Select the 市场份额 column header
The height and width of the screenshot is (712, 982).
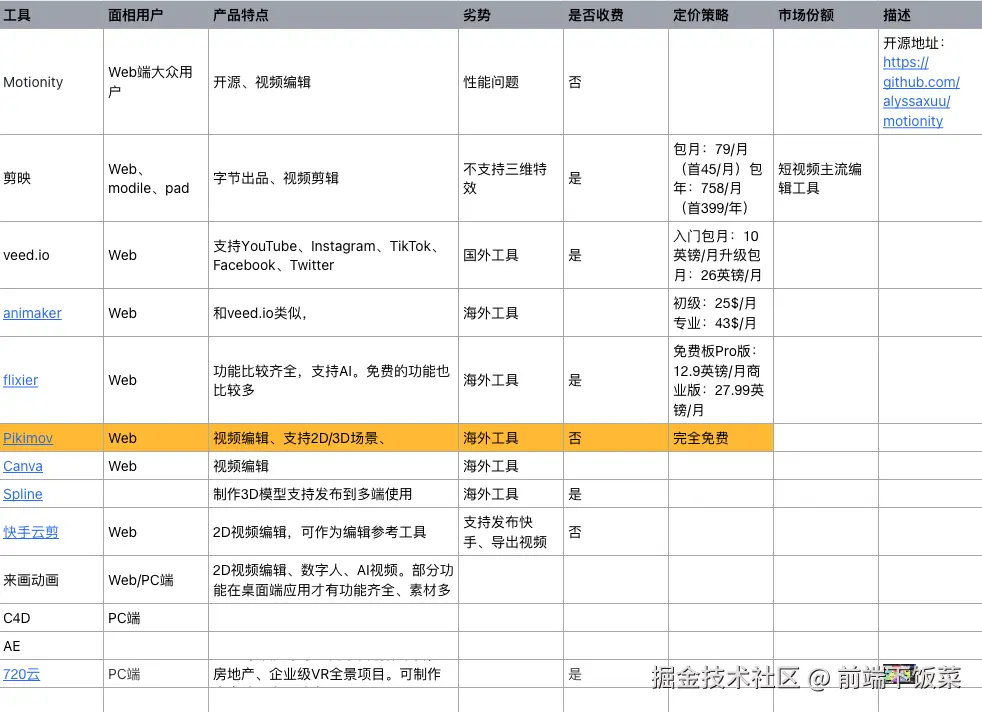[x=826, y=15]
